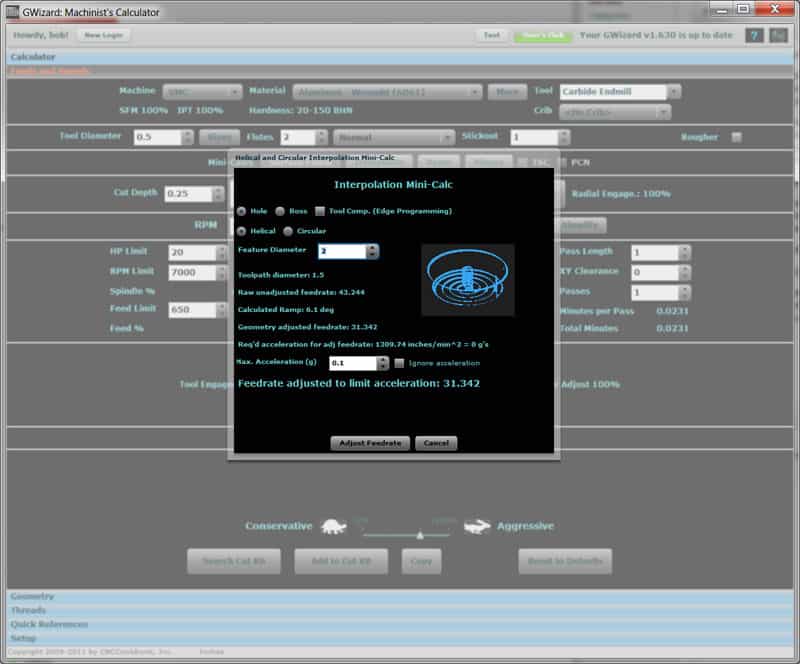Click the green button in the top bar

[x=543, y=35]
